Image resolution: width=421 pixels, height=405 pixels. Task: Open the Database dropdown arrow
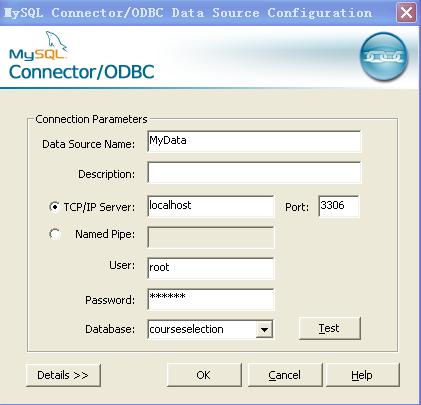[x=264, y=330]
